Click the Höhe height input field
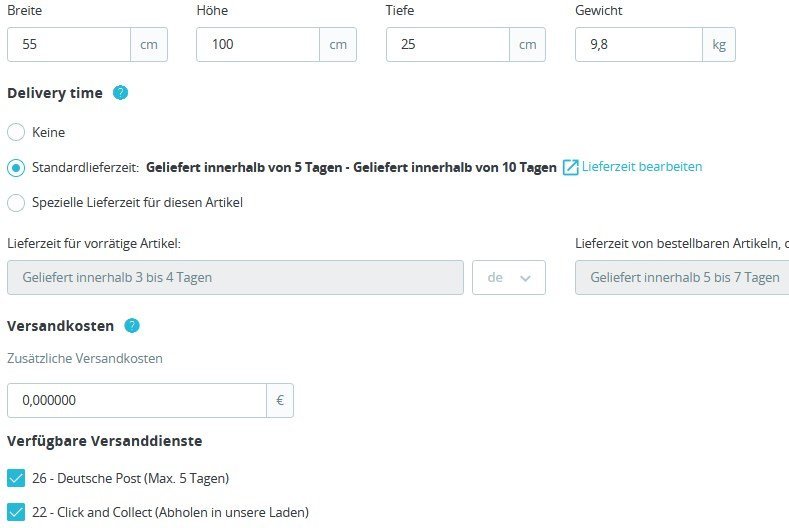789x528 pixels. pos(258,45)
